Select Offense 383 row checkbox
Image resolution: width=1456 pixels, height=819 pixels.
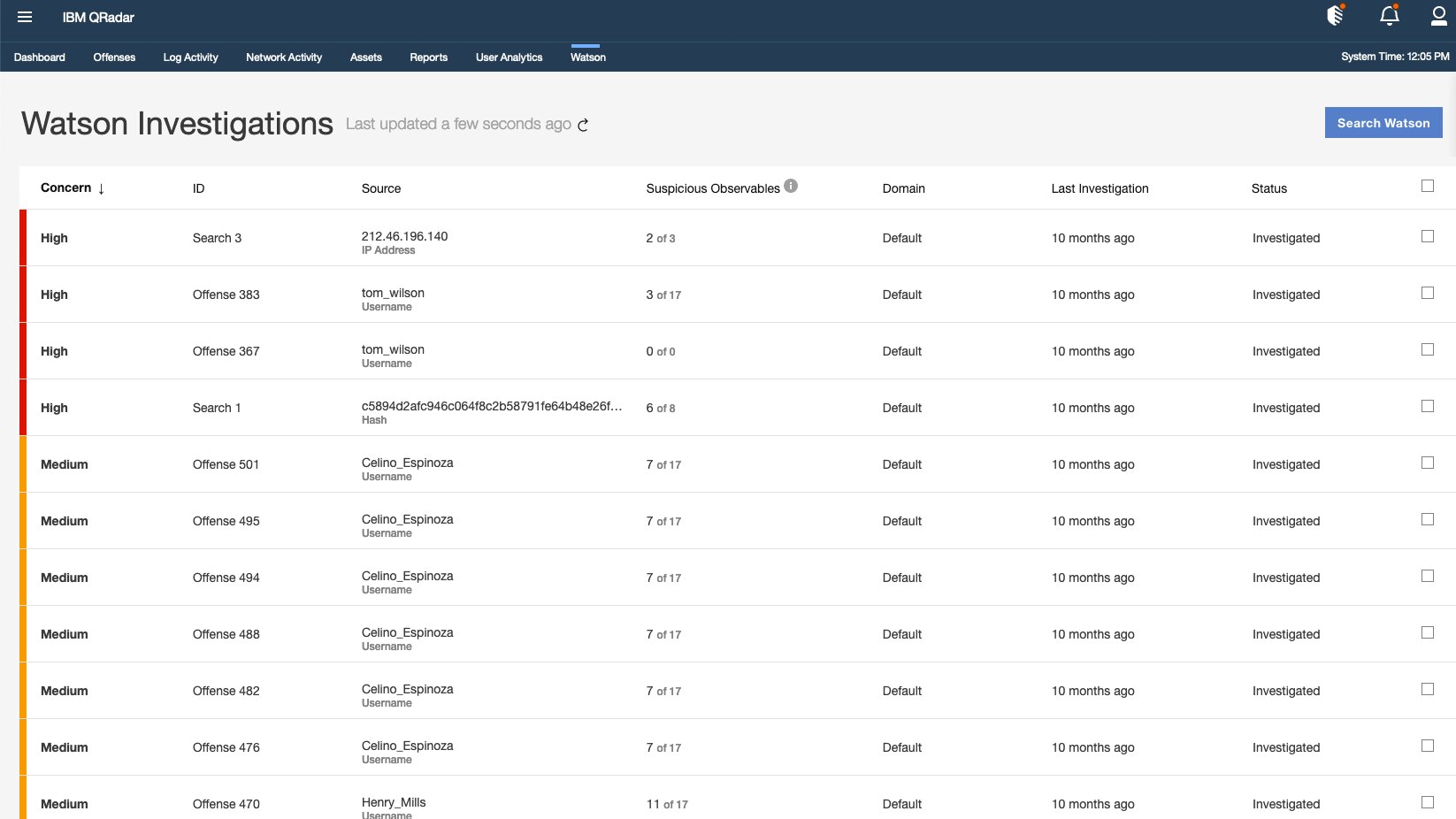(1428, 293)
